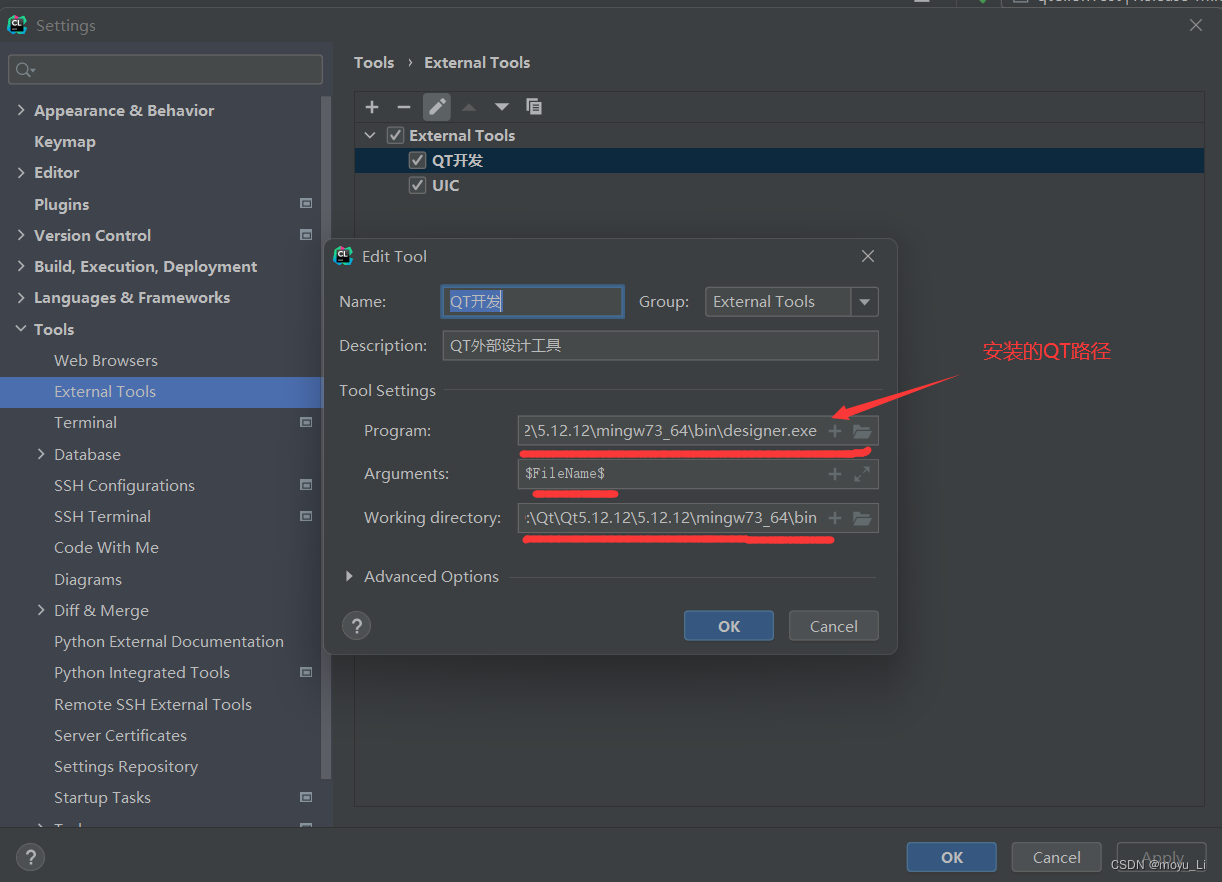Close the Edit Tool dialog
The height and width of the screenshot is (882, 1222).
coord(868,256)
